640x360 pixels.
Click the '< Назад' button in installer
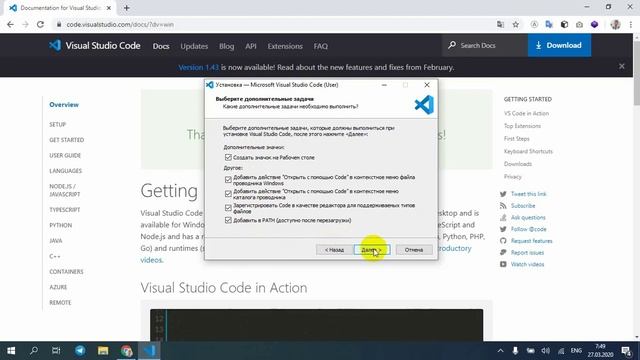pos(334,249)
